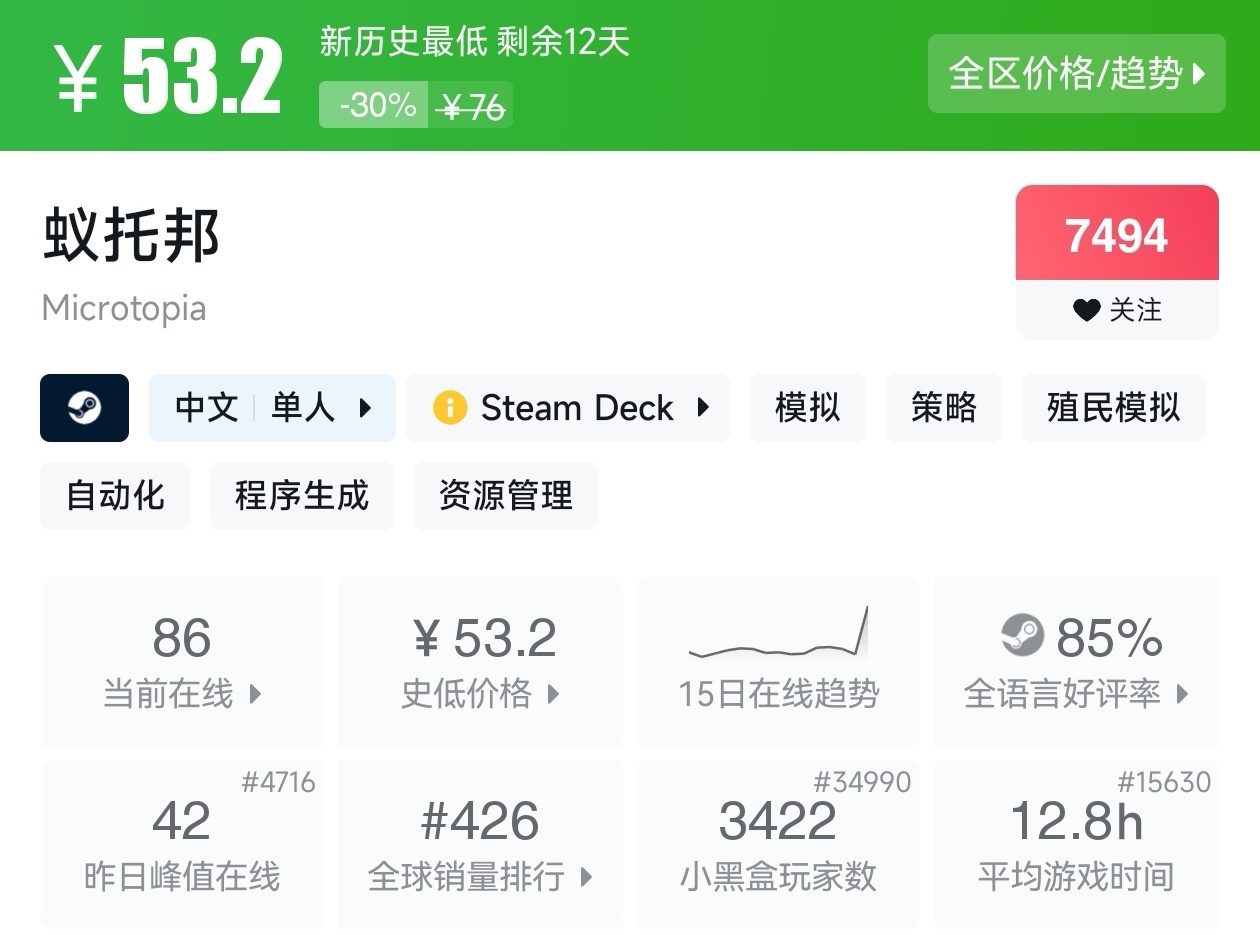The width and height of the screenshot is (1260, 935).
Task: Click the Steam icon beside the 85% rating
Action: point(1022,635)
